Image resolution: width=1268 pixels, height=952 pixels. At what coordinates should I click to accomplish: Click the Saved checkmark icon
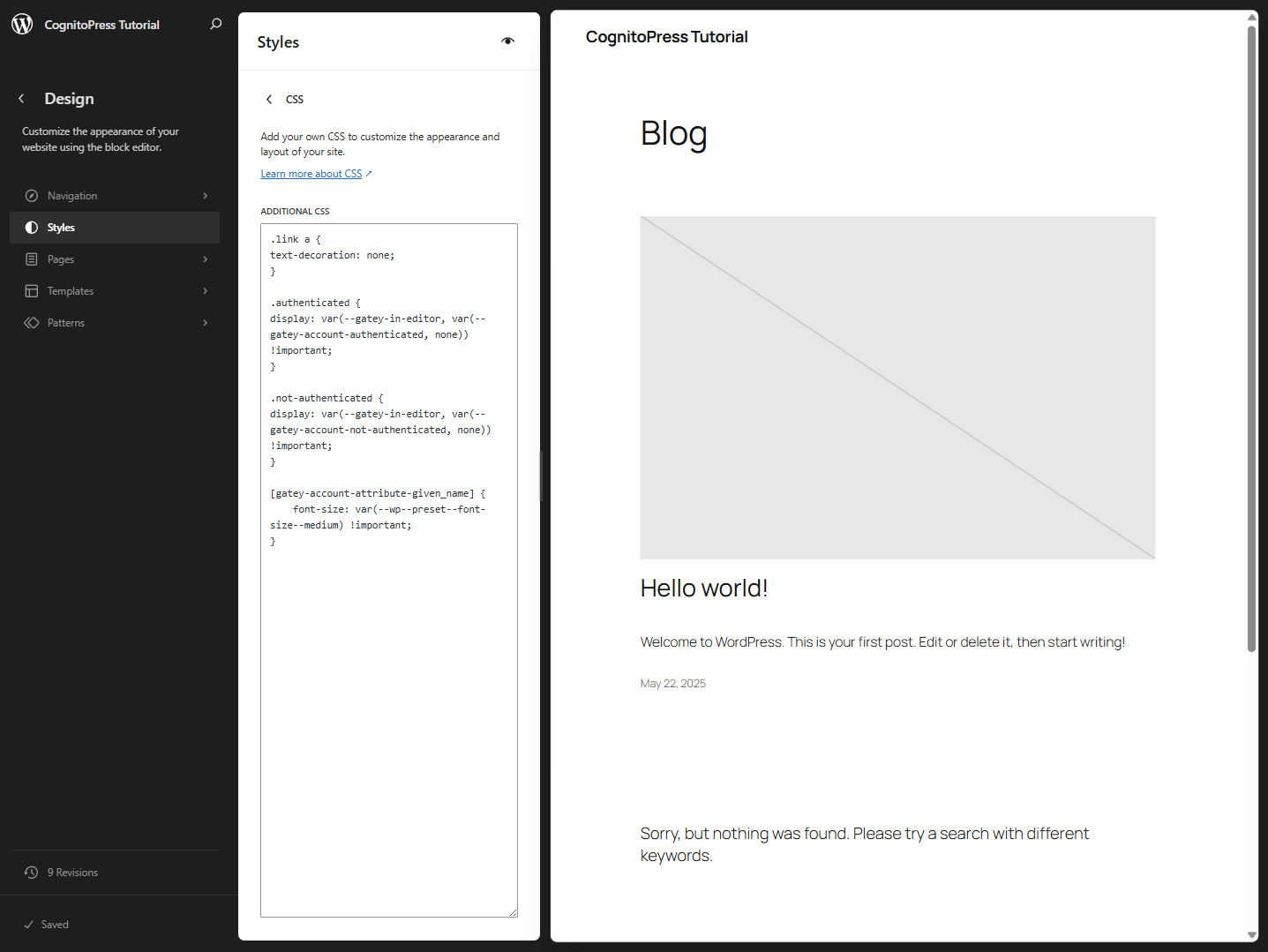coord(29,925)
